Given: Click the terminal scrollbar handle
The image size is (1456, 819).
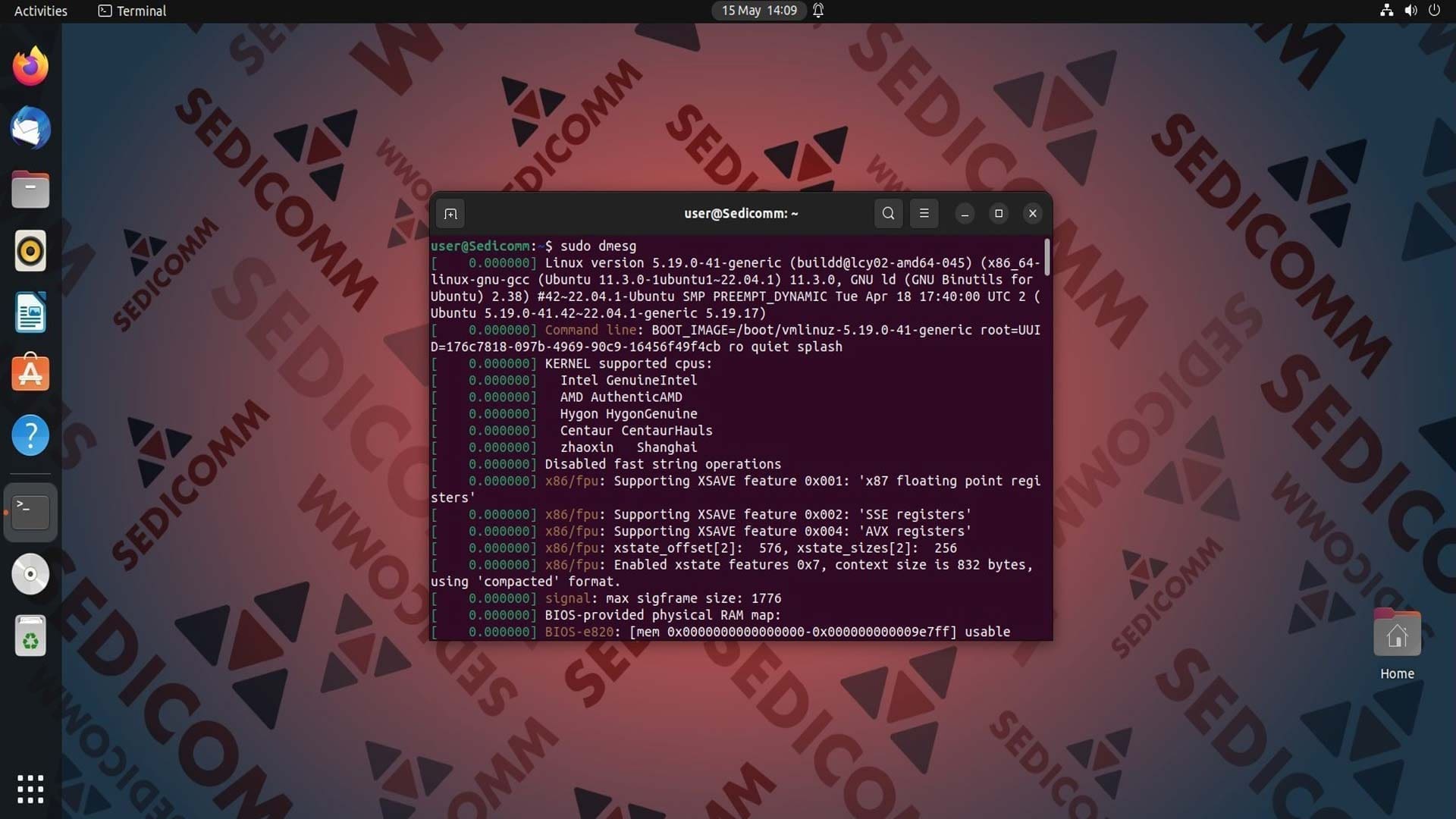Looking at the screenshot, I should click(1047, 258).
